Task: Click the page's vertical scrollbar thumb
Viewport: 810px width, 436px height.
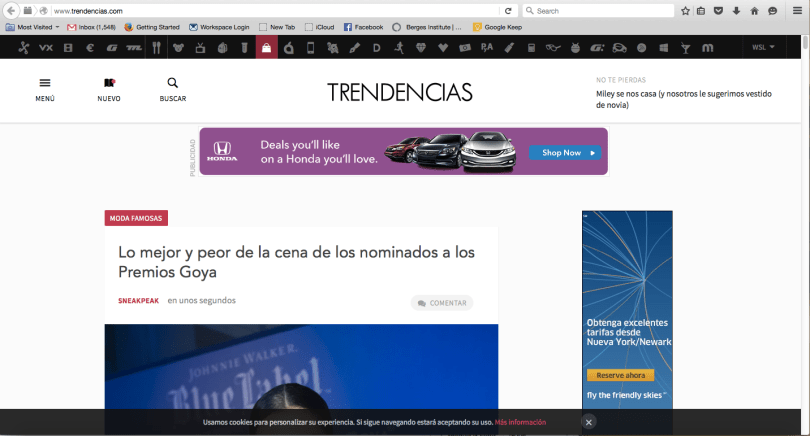Action: click(805, 43)
